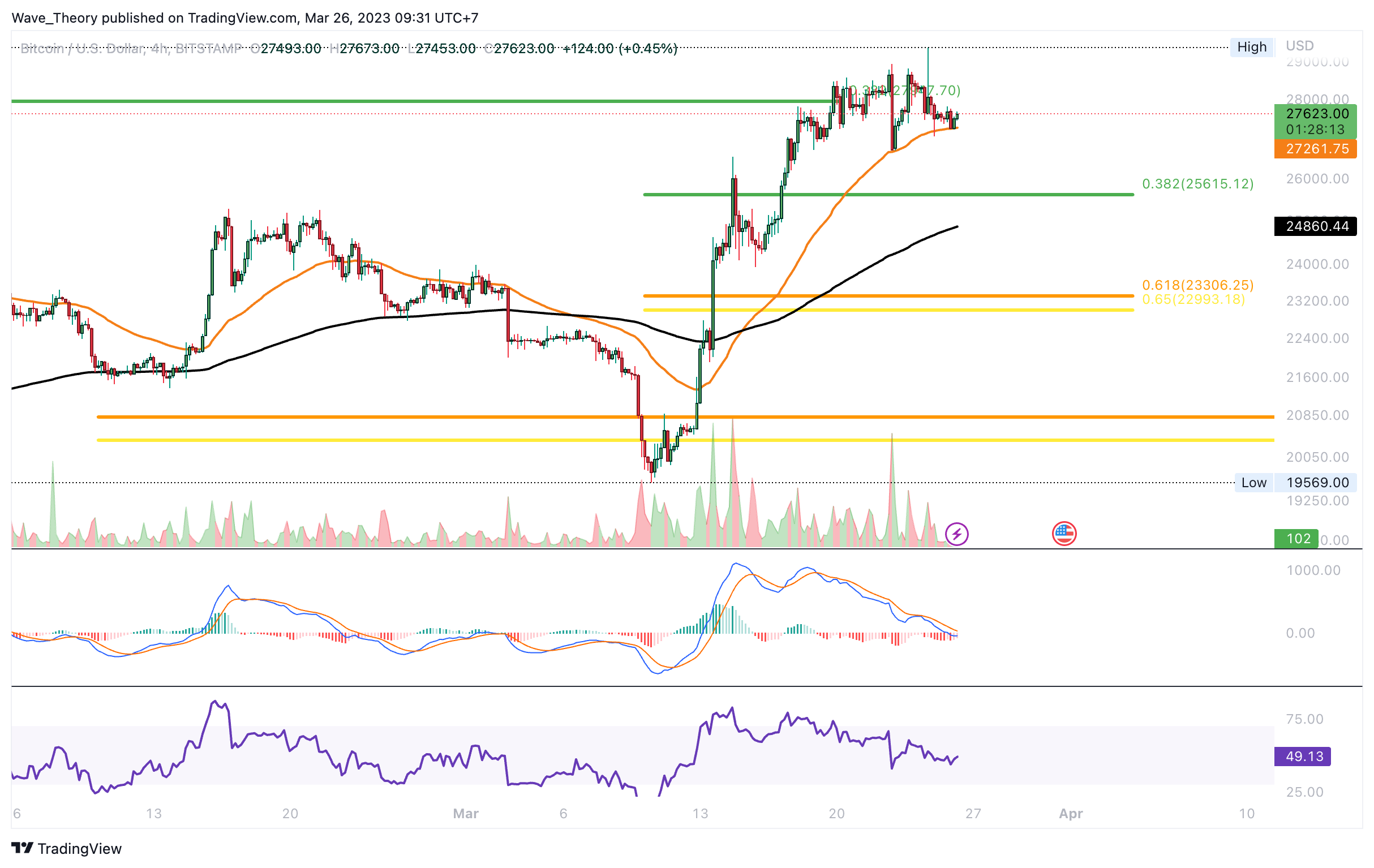Viewport: 1374px width, 868px height.
Task: Click the black 24860.44 moving average label
Action: pos(1315,226)
